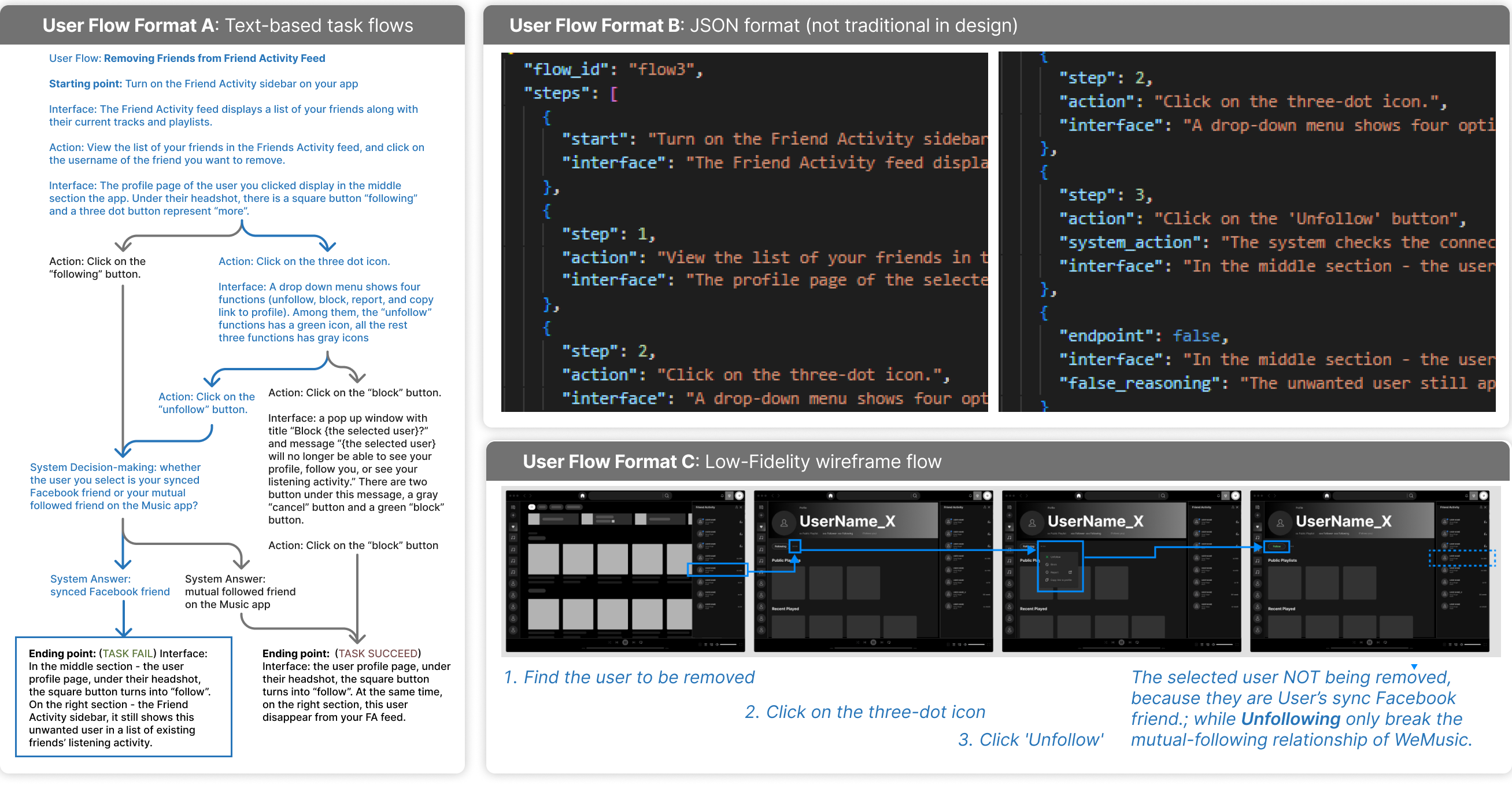Click the search magnifier in second wireframe
1512x792 pixels.
pyautogui.click(x=915, y=496)
